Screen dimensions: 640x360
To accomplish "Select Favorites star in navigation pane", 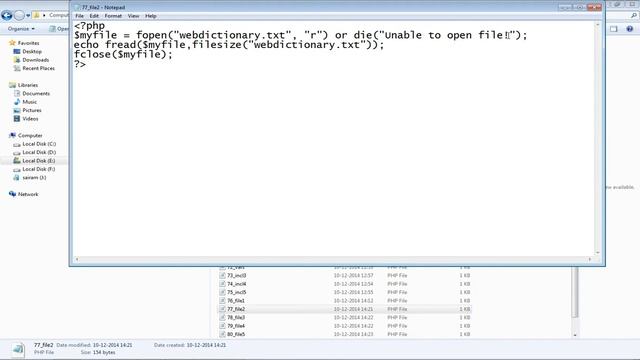I will pos(12,43).
